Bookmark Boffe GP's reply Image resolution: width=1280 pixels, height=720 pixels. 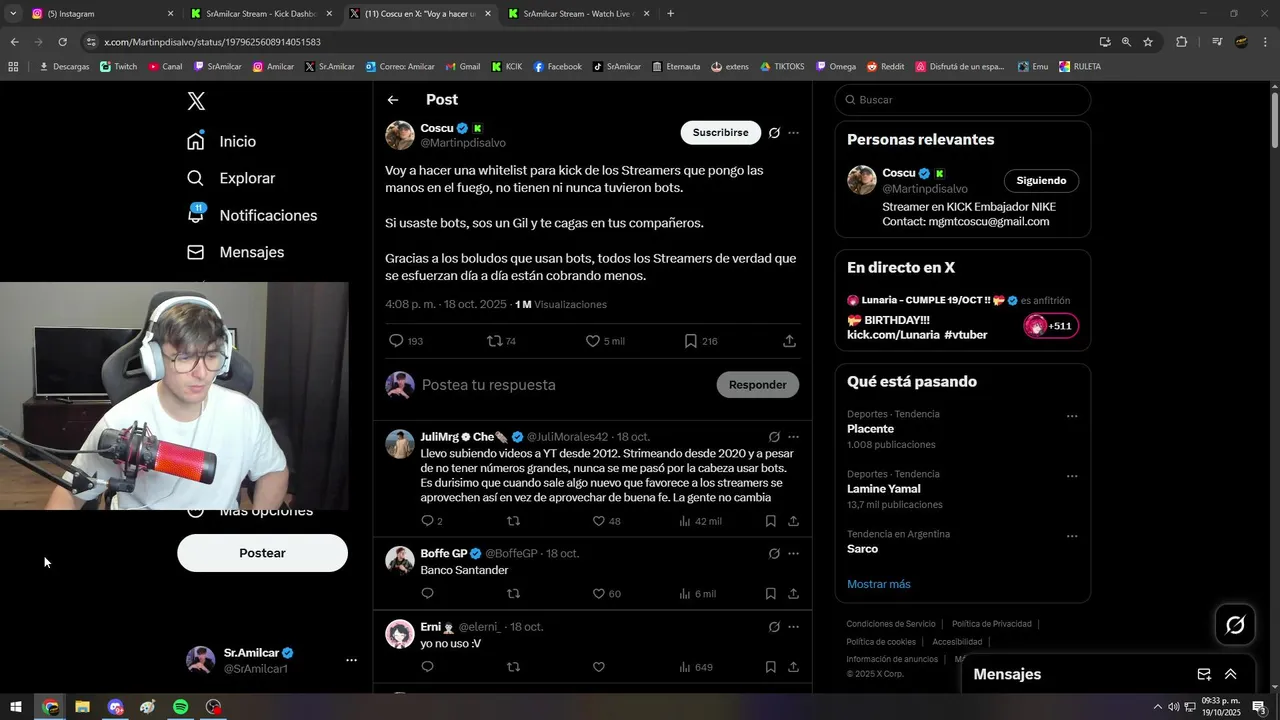coord(770,594)
